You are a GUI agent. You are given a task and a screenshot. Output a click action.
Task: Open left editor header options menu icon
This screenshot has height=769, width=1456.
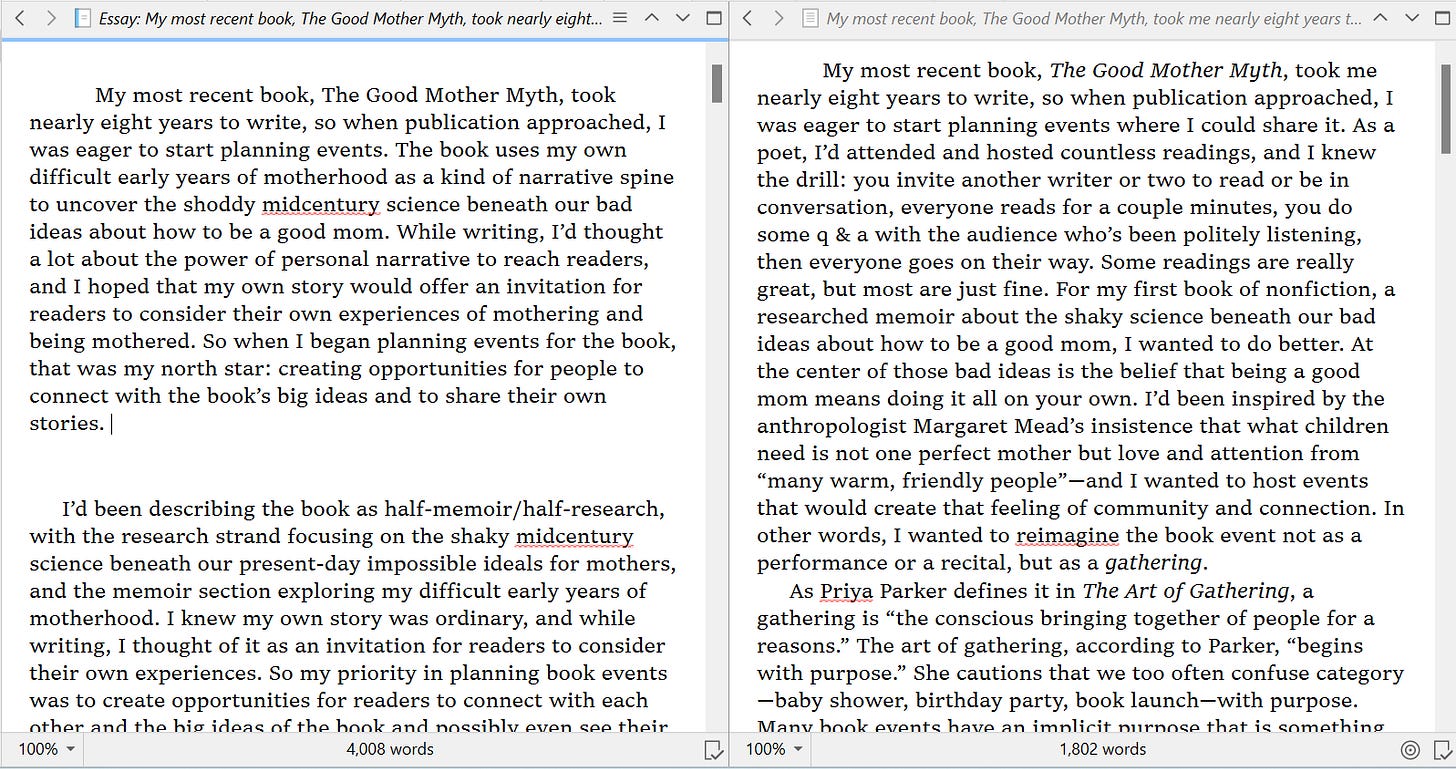tap(619, 18)
